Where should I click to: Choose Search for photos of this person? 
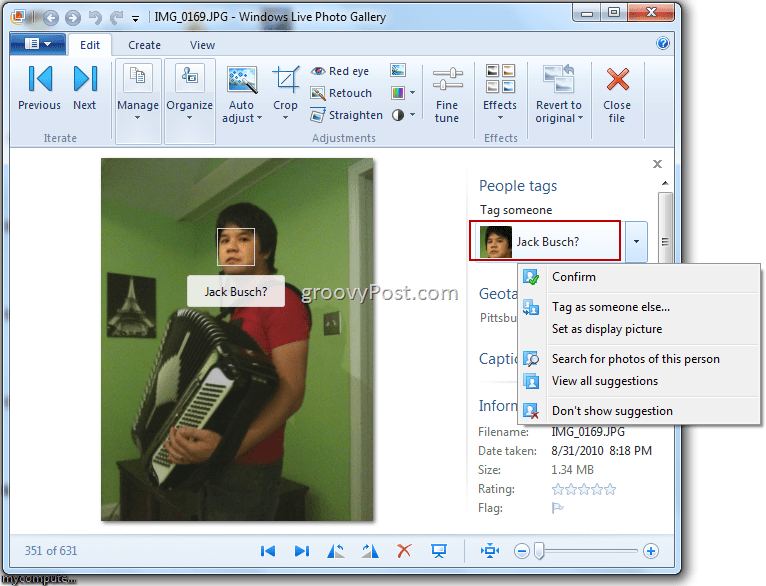(638, 359)
